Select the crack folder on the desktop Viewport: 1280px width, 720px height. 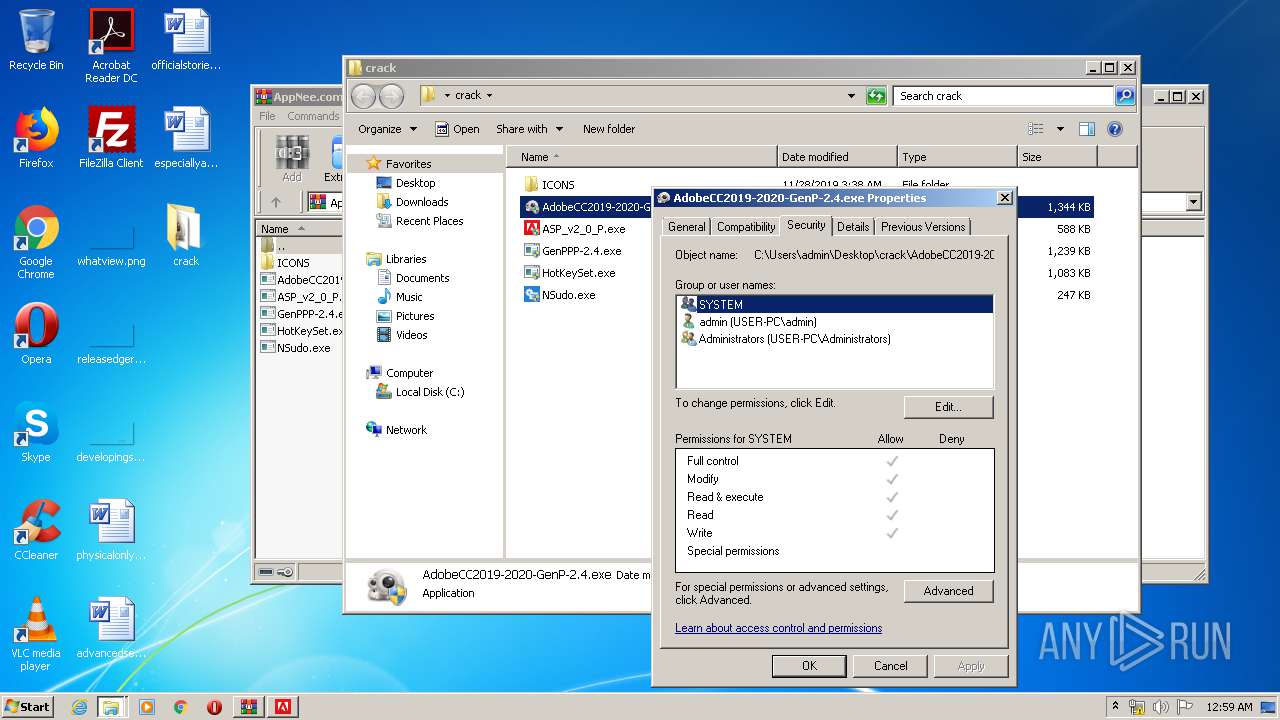click(x=186, y=236)
